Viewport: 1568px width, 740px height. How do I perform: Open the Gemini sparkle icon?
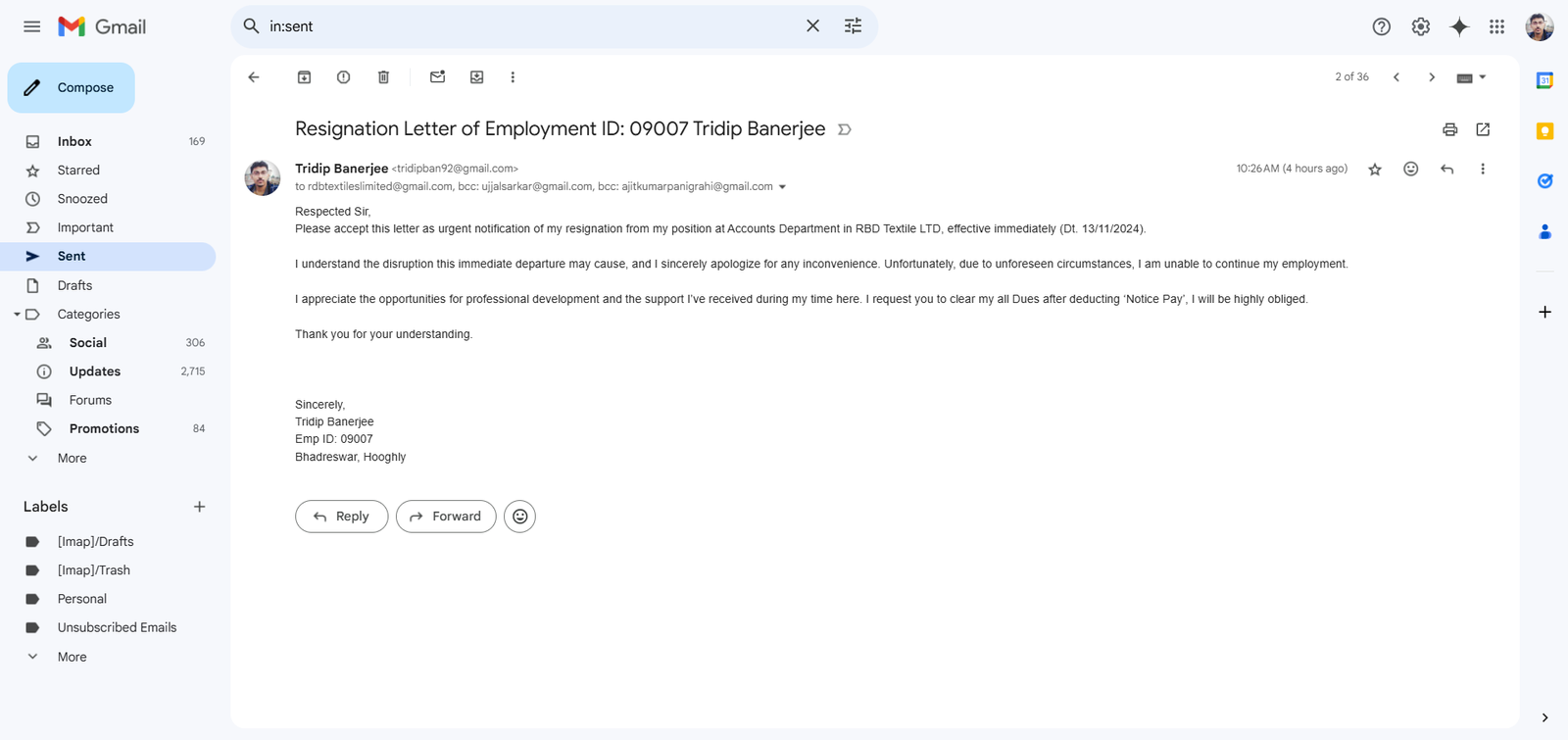(1459, 27)
